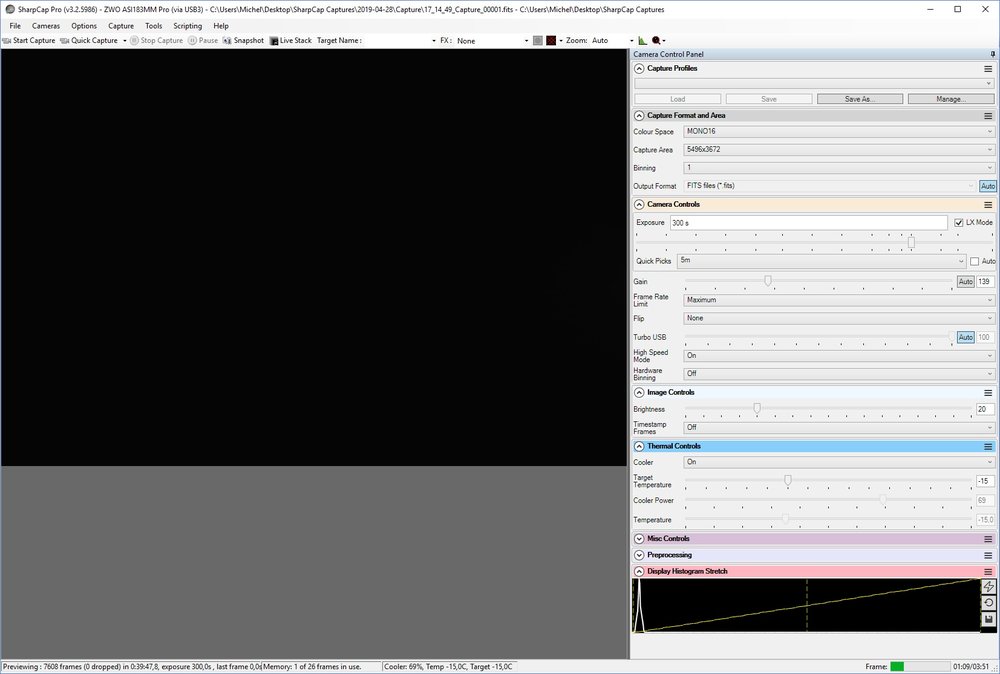This screenshot has width=1000, height=674.
Task: Open the Output Format dropdown
Action: click(830, 186)
